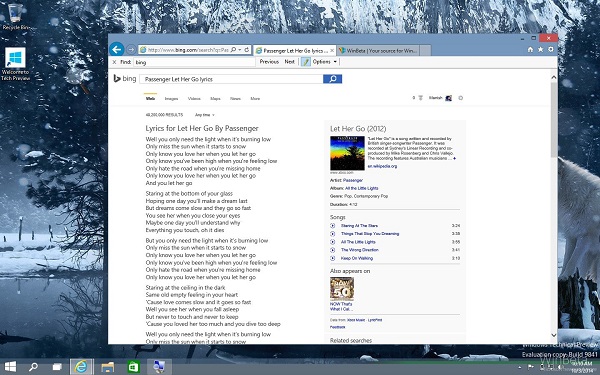
Task: Play the song Staring At The Stars
Action: pos(333,225)
